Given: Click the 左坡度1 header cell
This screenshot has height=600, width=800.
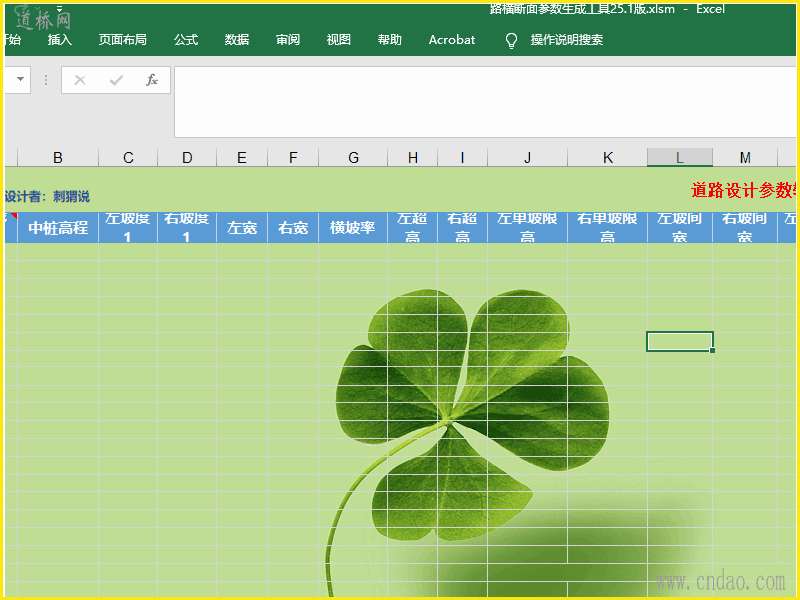Looking at the screenshot, I should [x=128, y=228].
